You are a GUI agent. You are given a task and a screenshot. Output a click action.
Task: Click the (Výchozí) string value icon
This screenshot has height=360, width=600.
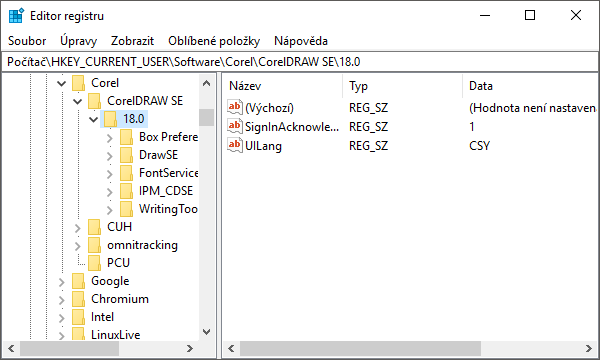coord(235,107)
